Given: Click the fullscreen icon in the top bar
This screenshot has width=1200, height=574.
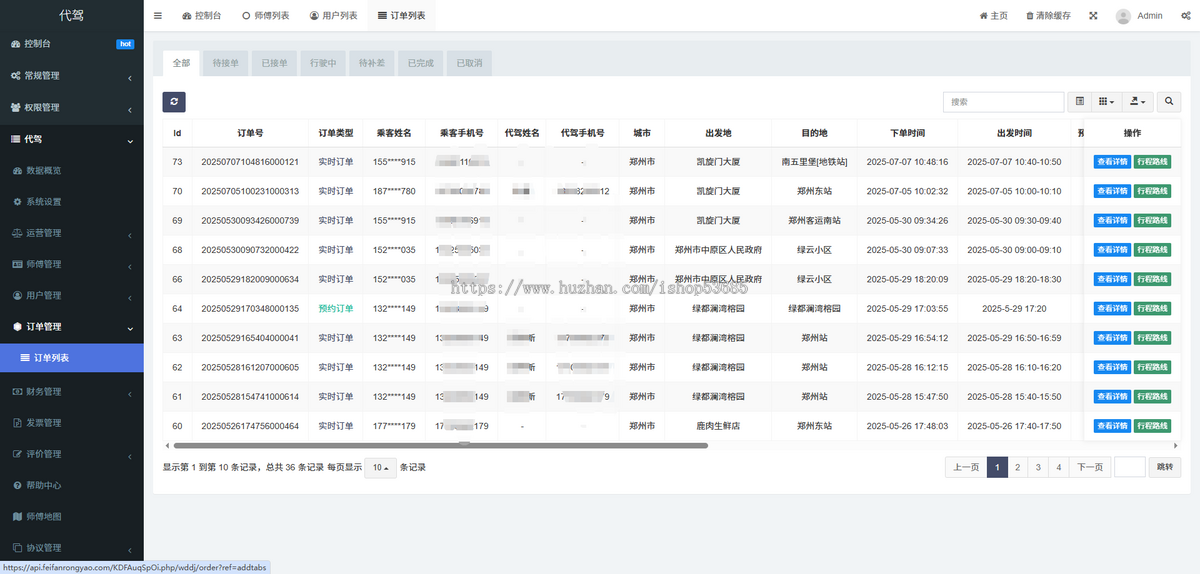Looking at the screenshot, I should click(x=1093, y=16).
